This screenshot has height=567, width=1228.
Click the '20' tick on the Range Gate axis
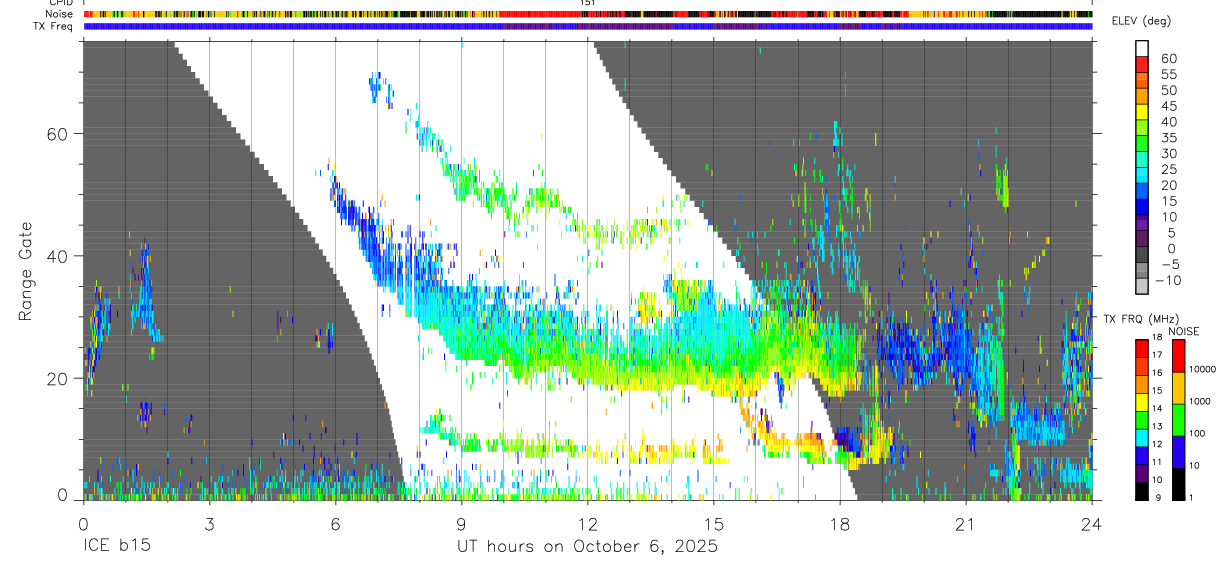coord(56,378)
